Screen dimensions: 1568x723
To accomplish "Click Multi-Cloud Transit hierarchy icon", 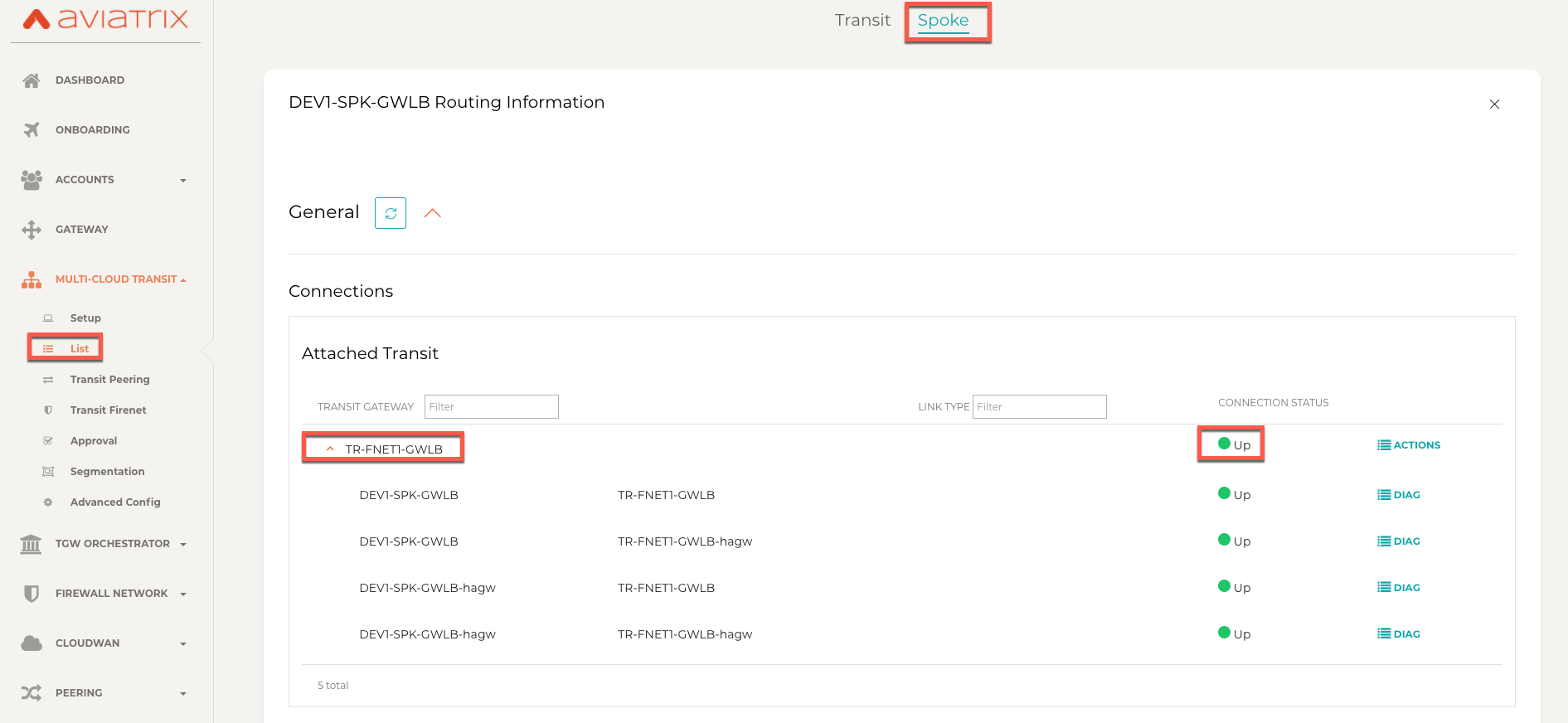I will [x=32, y=279].
